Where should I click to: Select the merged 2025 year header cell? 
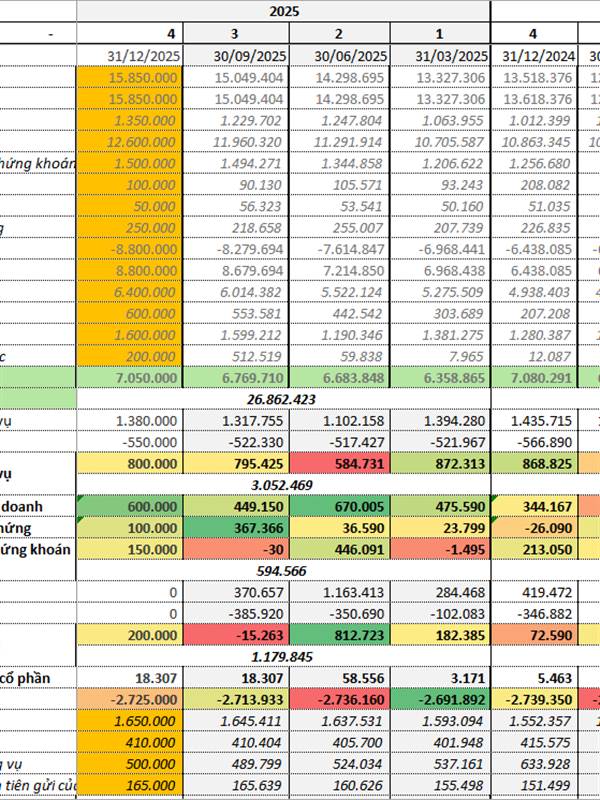click(284, 11)
